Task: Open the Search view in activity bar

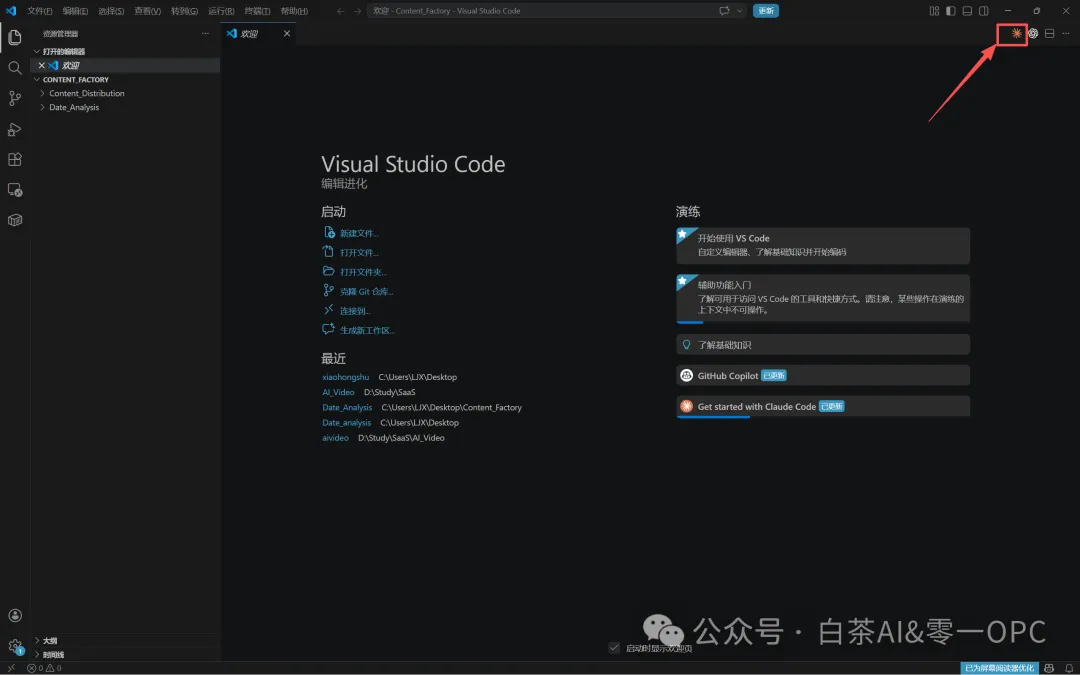Action: coord(14,68)
